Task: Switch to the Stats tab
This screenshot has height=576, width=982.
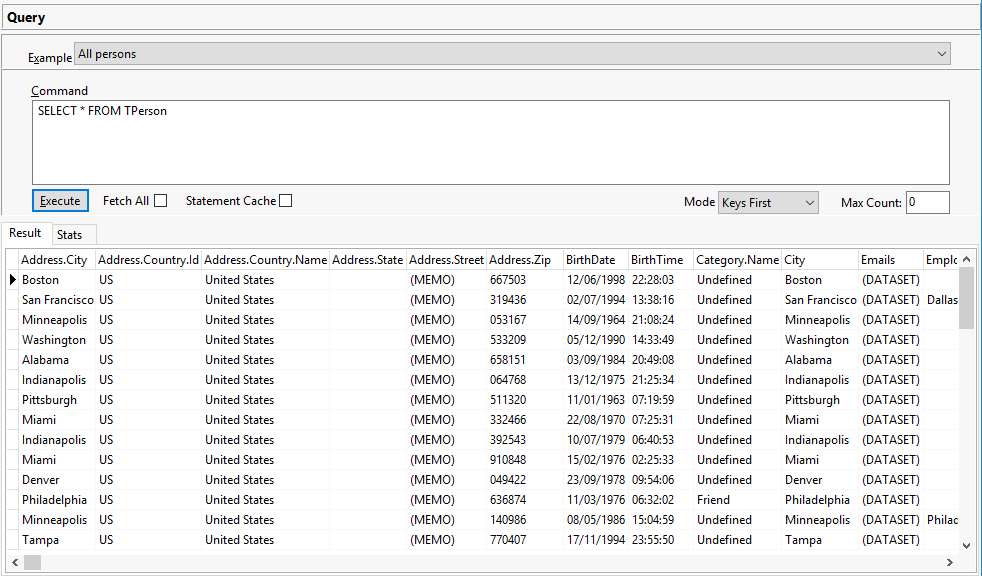Action: click(x=70, y=235)
